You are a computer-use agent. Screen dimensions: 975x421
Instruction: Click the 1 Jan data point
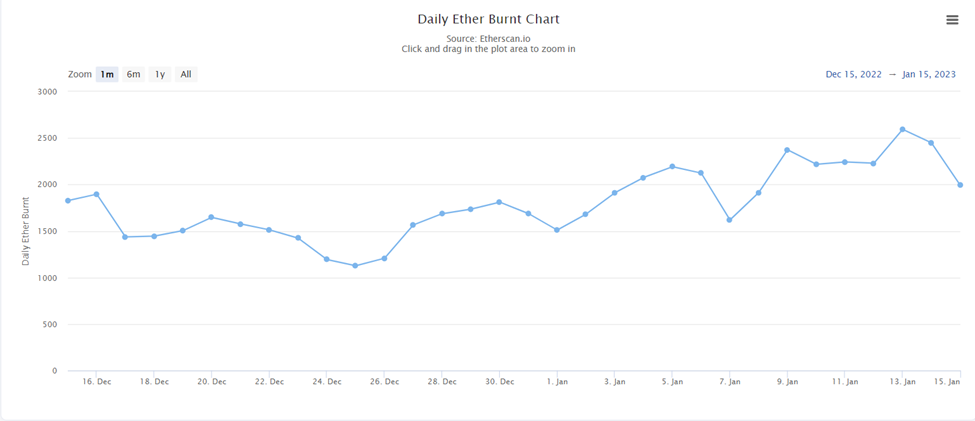[557, 230]
